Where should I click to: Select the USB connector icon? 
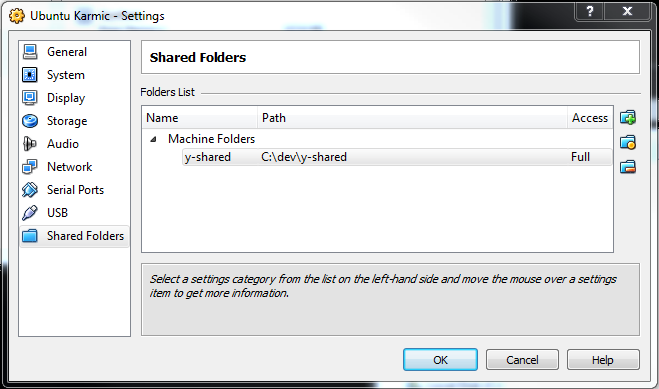tap(30, 213)
